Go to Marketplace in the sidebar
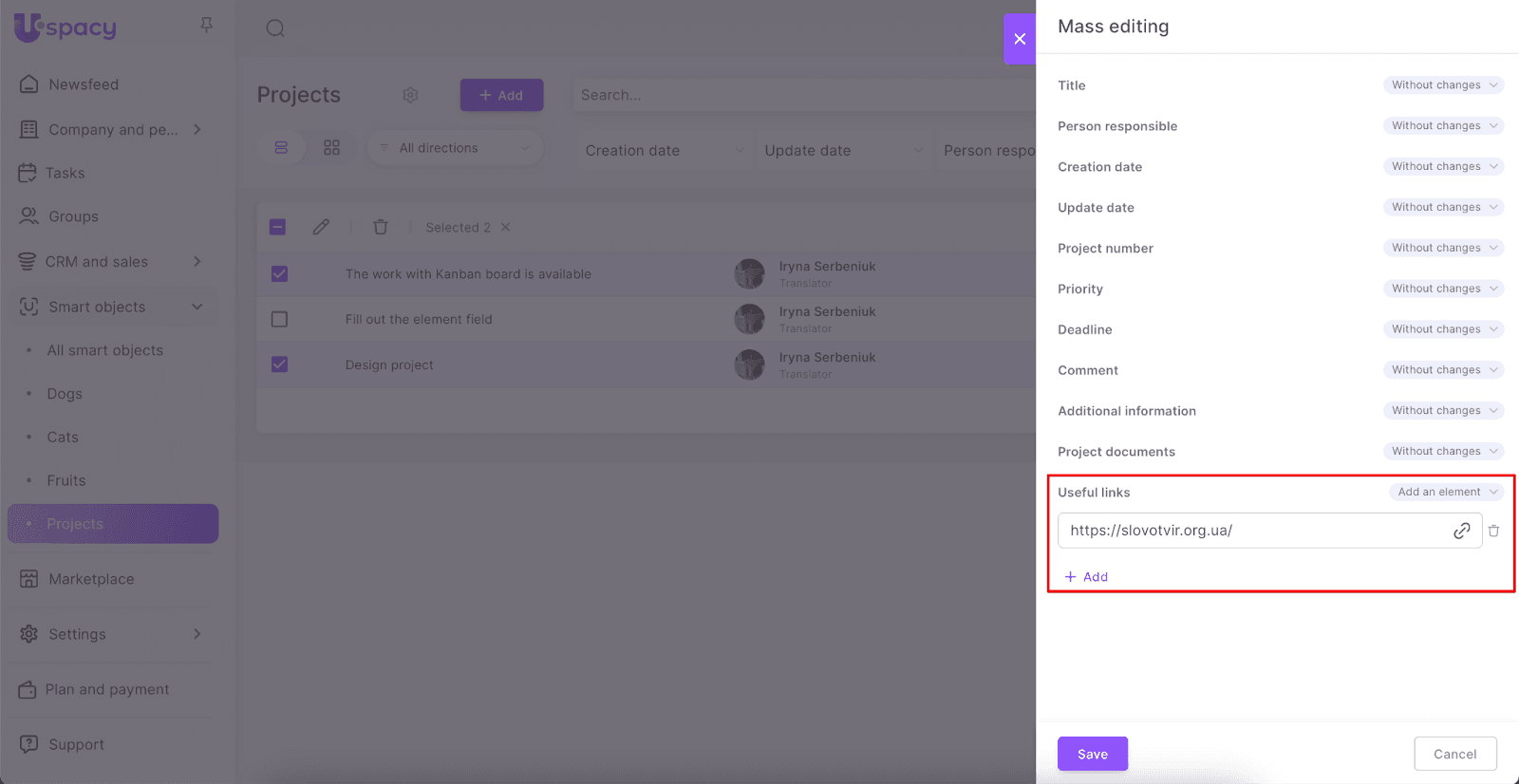Image resolution: width=1519 pixels, height=784 pixels. click(x=91, y=579)
